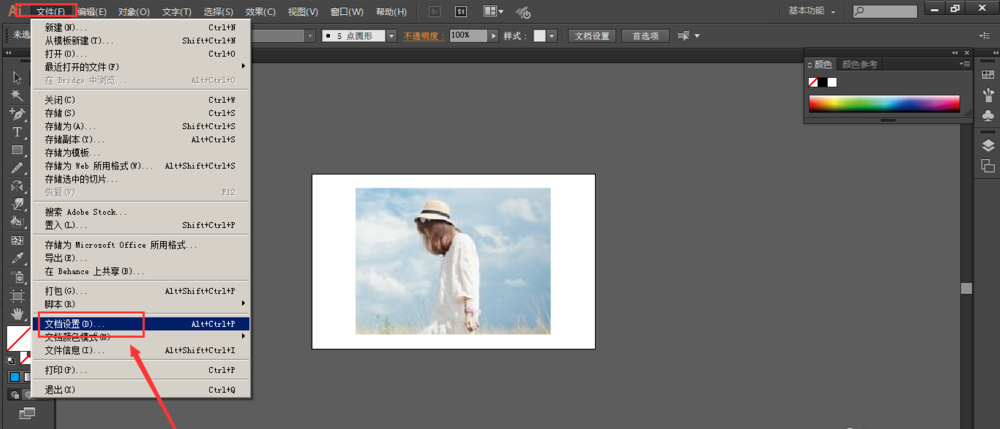
Task: Click the 首选项 button in control bar
Action: click(x=645, y=35)
